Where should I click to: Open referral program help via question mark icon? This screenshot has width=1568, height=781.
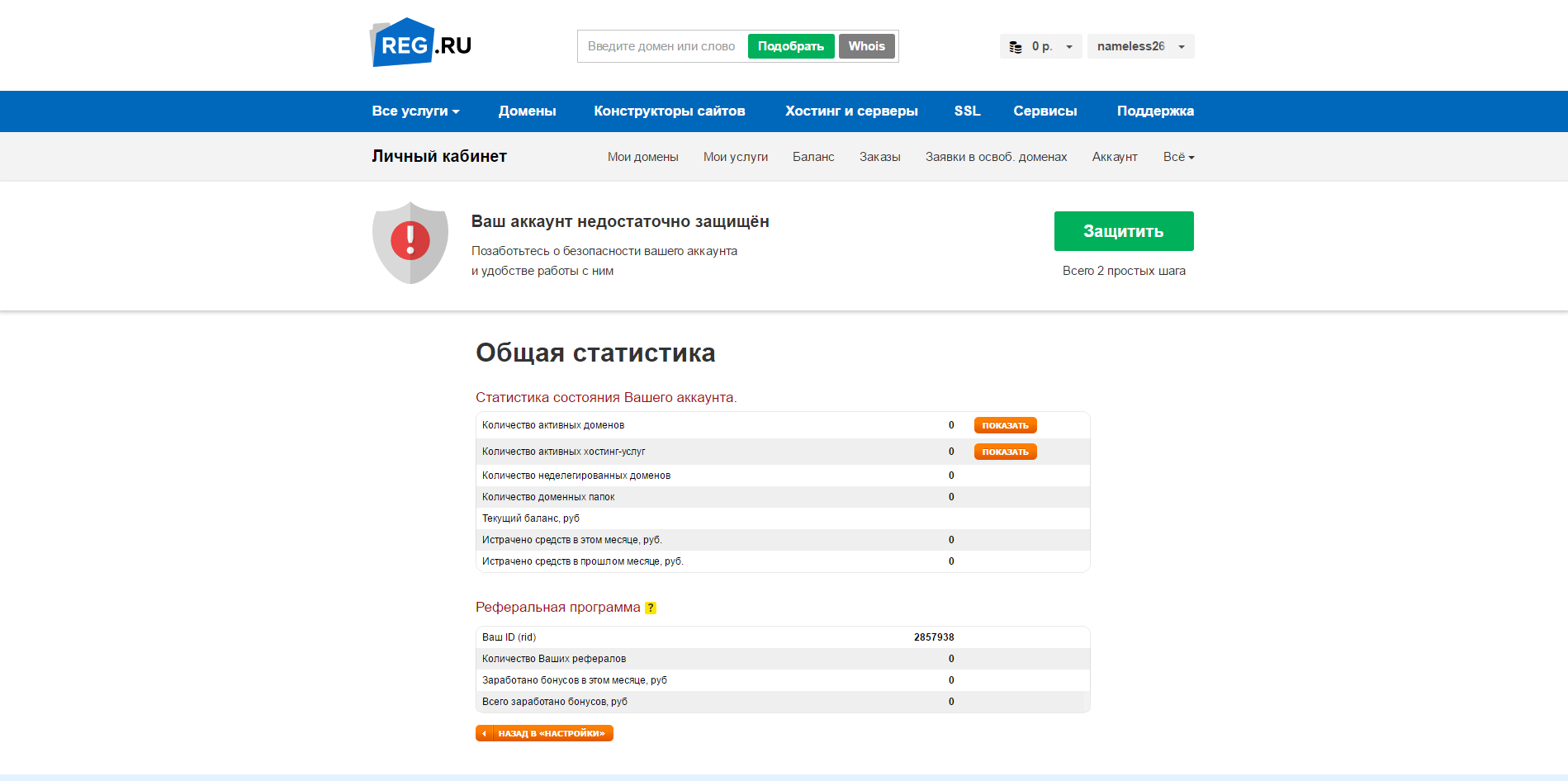tap(651, 608)
